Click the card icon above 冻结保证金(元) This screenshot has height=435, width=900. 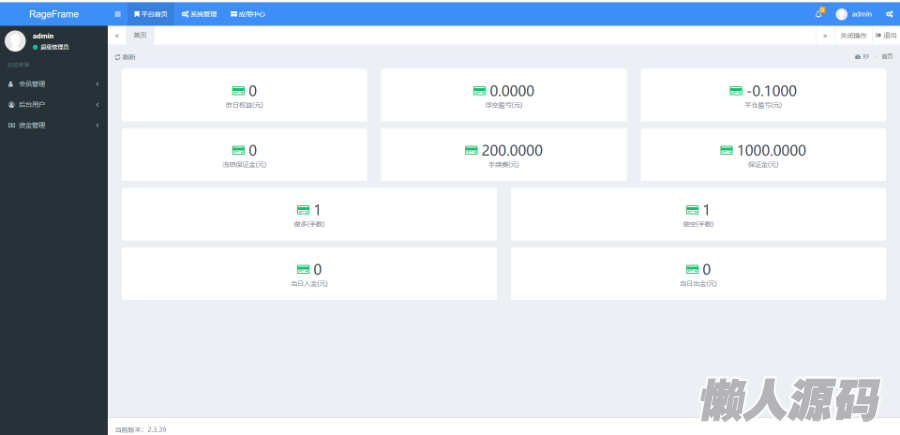coord(238,150)
